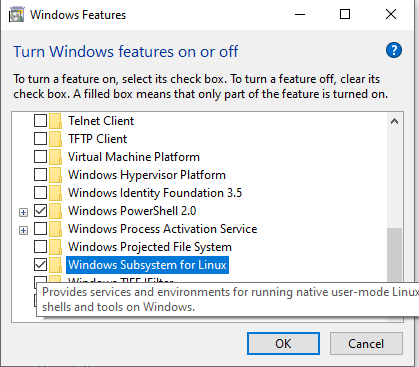
Task: Select the Telnet Client folder icon
Action: tap(55, 121)
